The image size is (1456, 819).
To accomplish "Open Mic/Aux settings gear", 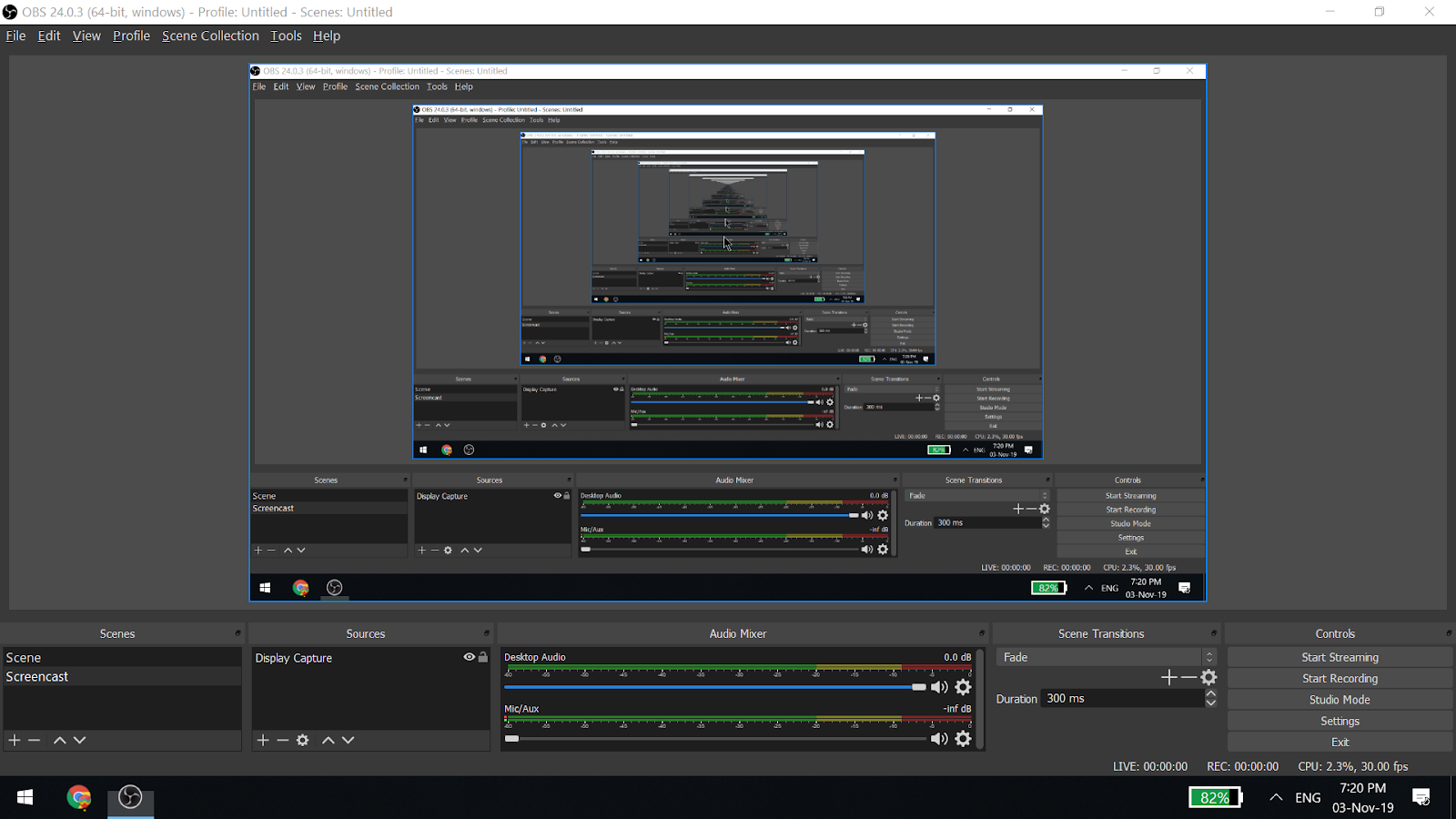I will point(964,739).
